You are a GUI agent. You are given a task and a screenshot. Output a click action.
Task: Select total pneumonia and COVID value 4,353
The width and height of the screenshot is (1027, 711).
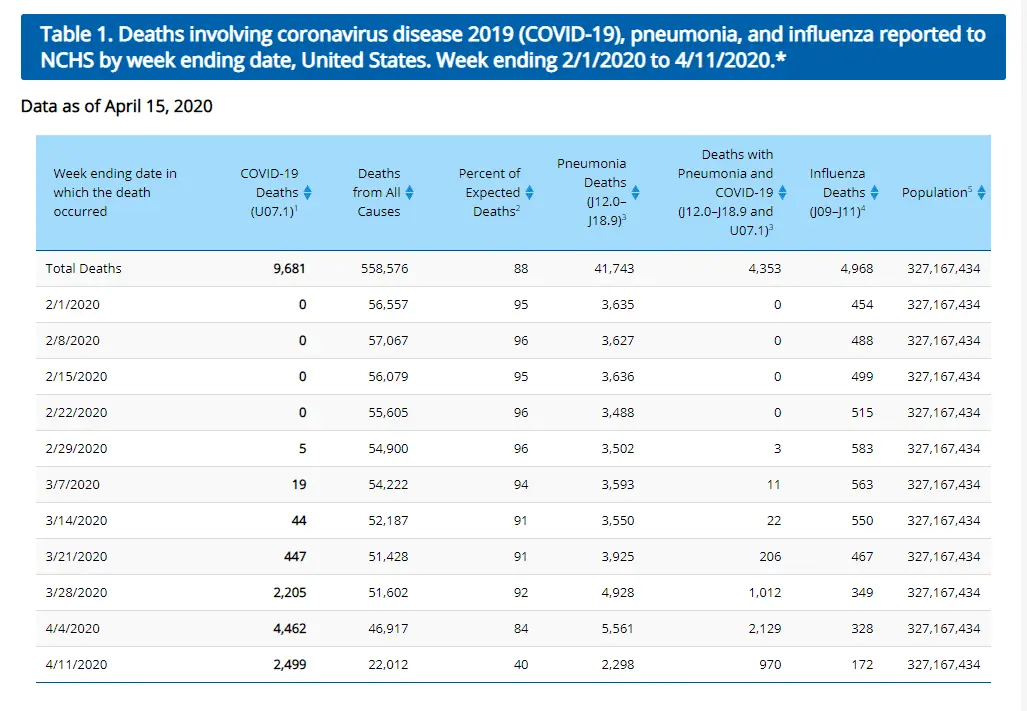coord(764,268)
